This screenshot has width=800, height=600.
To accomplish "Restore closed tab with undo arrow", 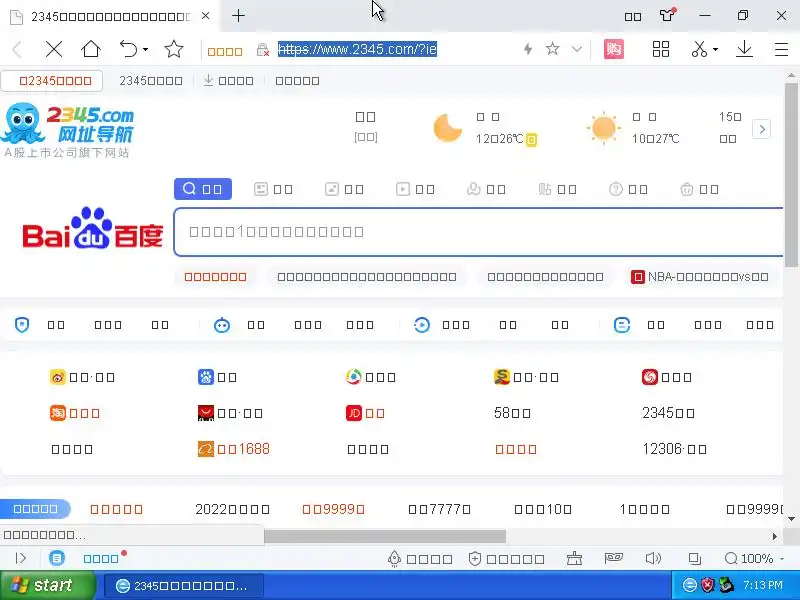I will coord(128,49).
